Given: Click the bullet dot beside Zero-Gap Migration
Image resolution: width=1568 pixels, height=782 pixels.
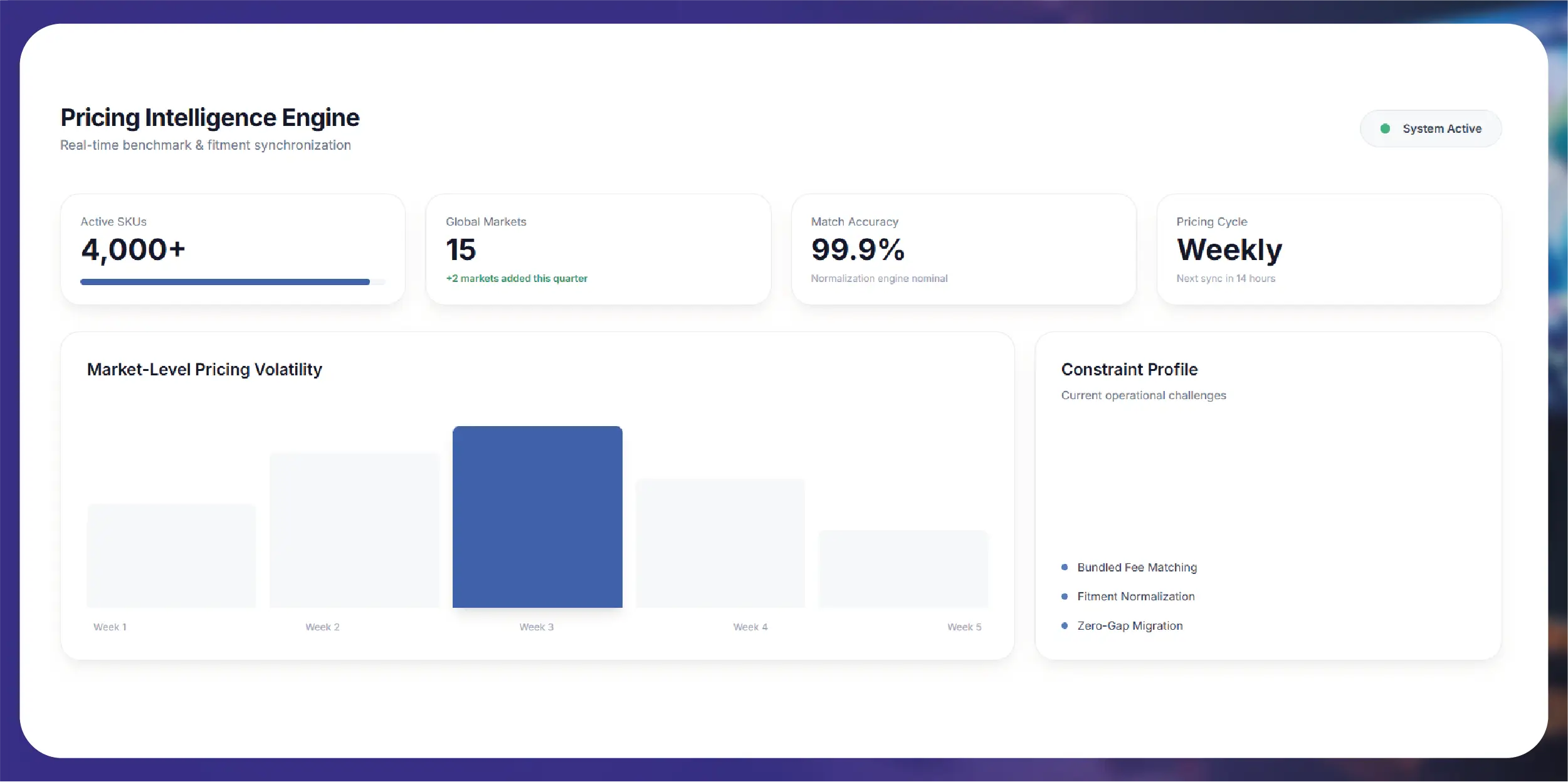Looking at the screenshot, I should pyautogui.click(x=1065, y=625).
